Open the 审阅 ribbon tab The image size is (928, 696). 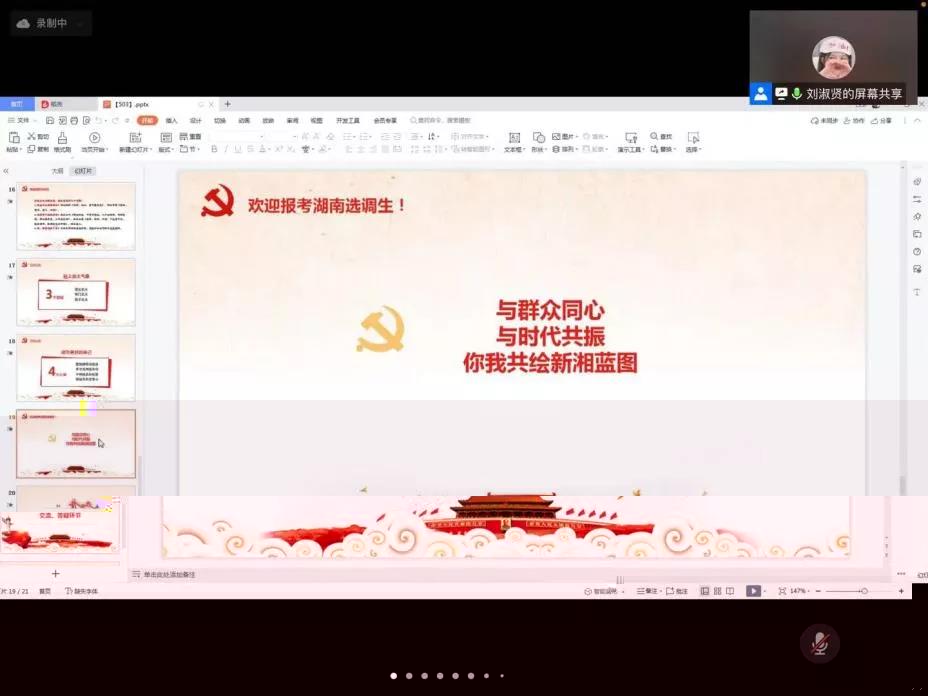click(x=292, y=121)
